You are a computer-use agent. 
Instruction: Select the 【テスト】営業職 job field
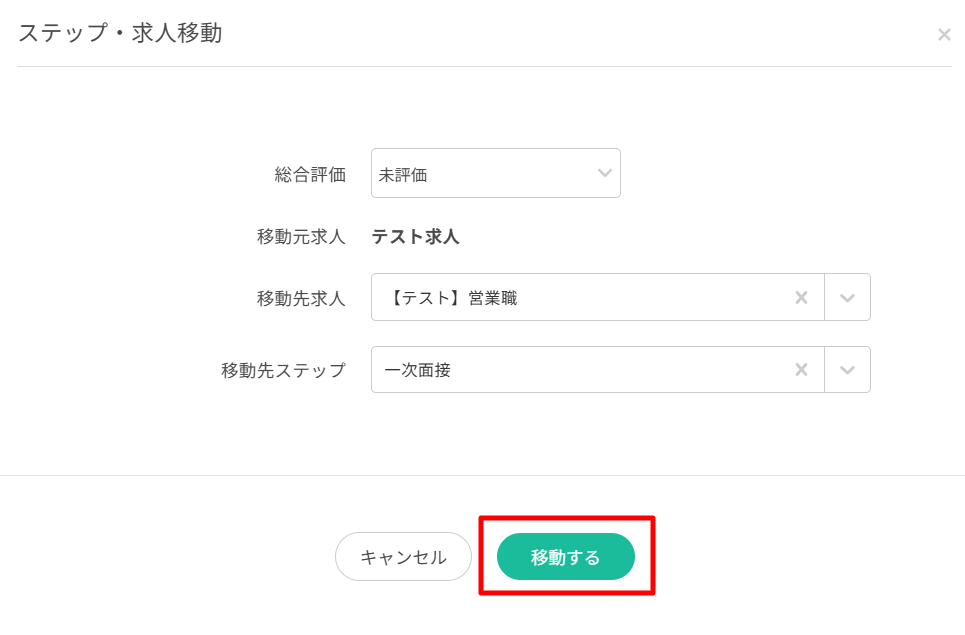[x=580, y=297]
